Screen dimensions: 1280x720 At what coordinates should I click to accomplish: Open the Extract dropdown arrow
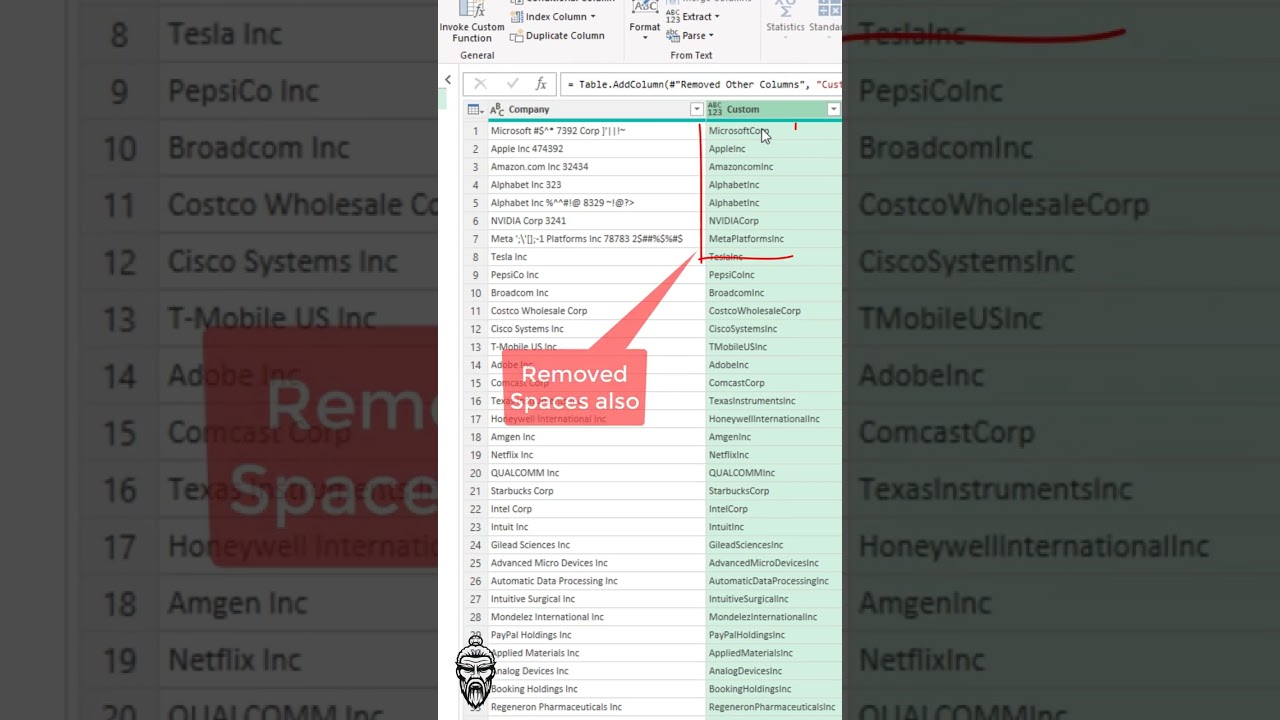click(x=717, y=17)
